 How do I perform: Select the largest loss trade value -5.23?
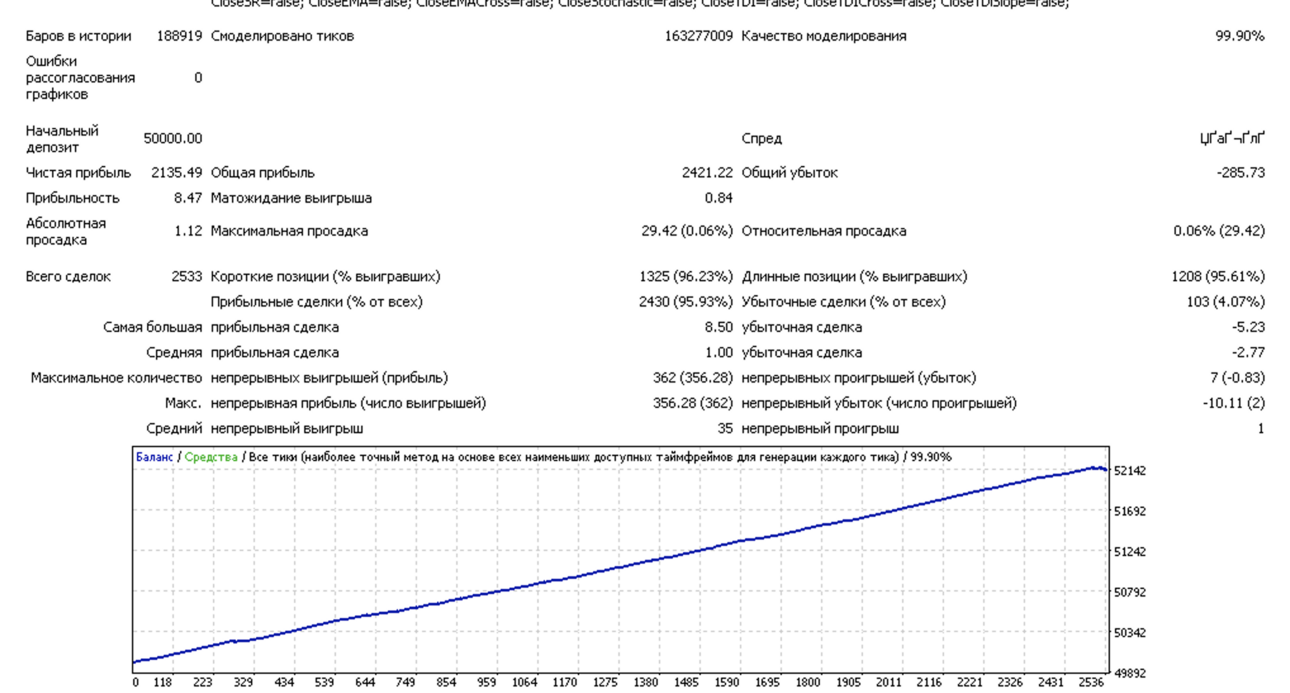[1249, 327]
